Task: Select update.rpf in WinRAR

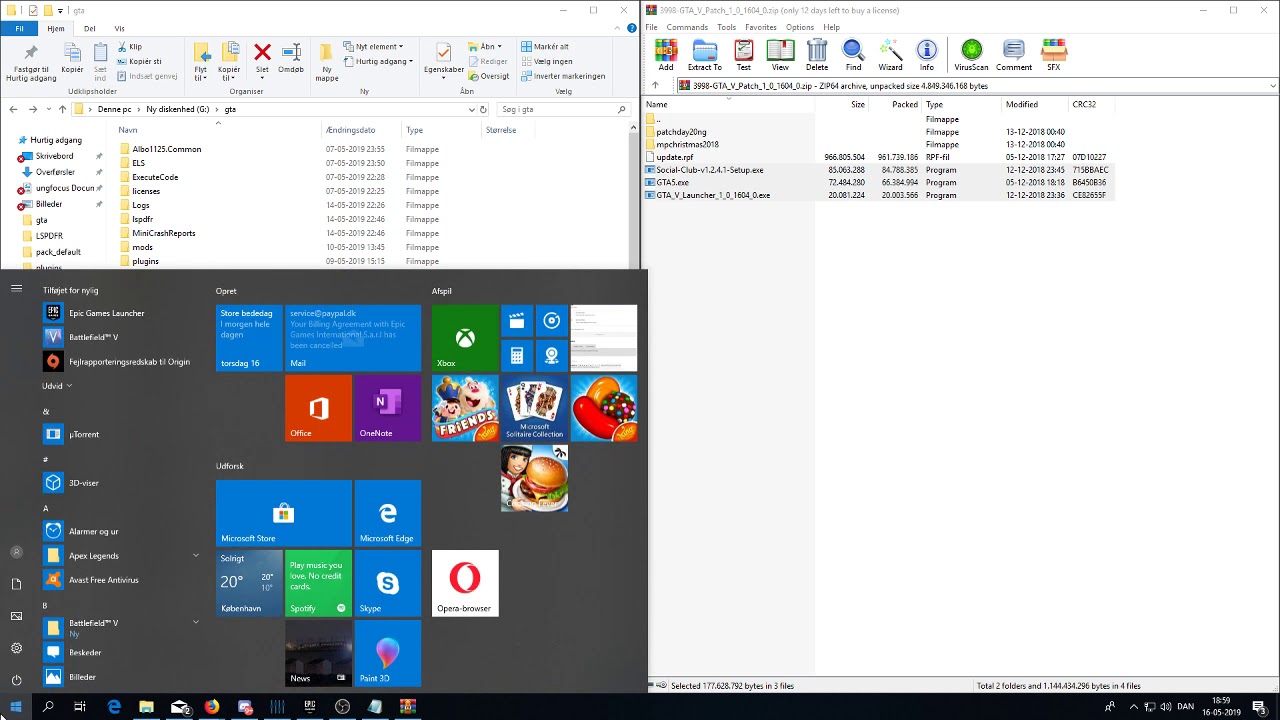Action: pos(675,157)
